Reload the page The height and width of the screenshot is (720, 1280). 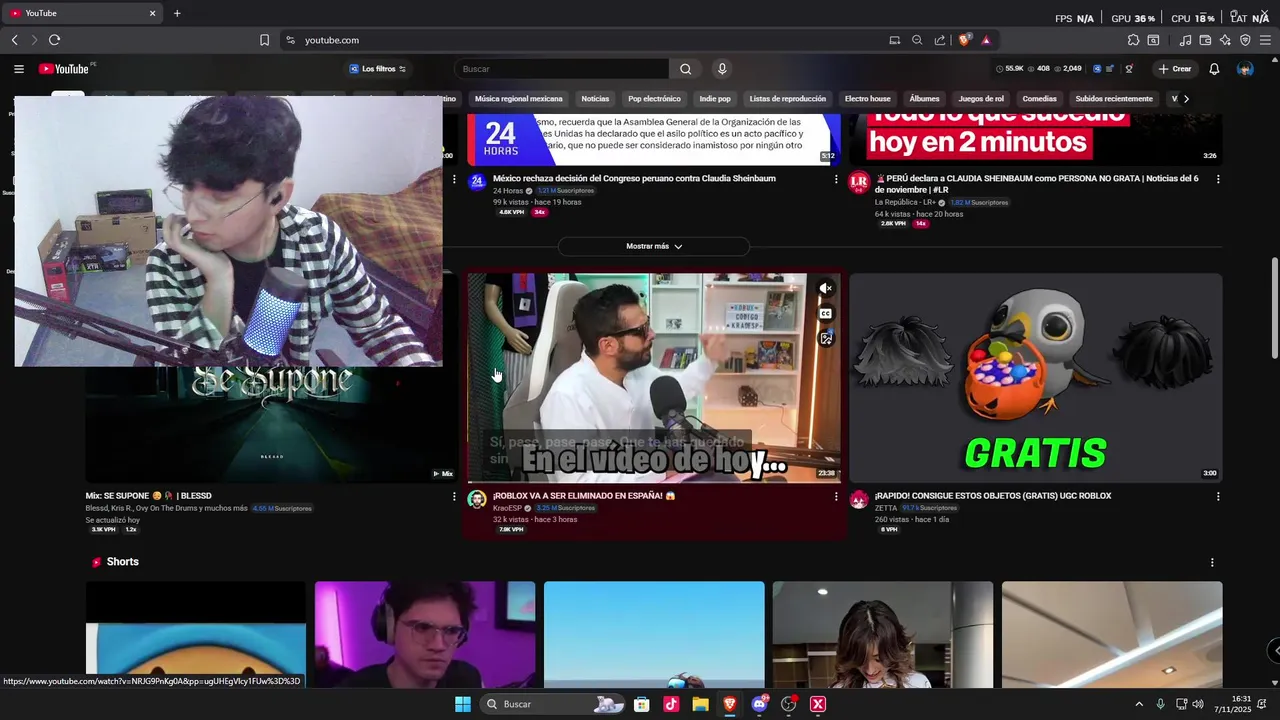point(54,40)
